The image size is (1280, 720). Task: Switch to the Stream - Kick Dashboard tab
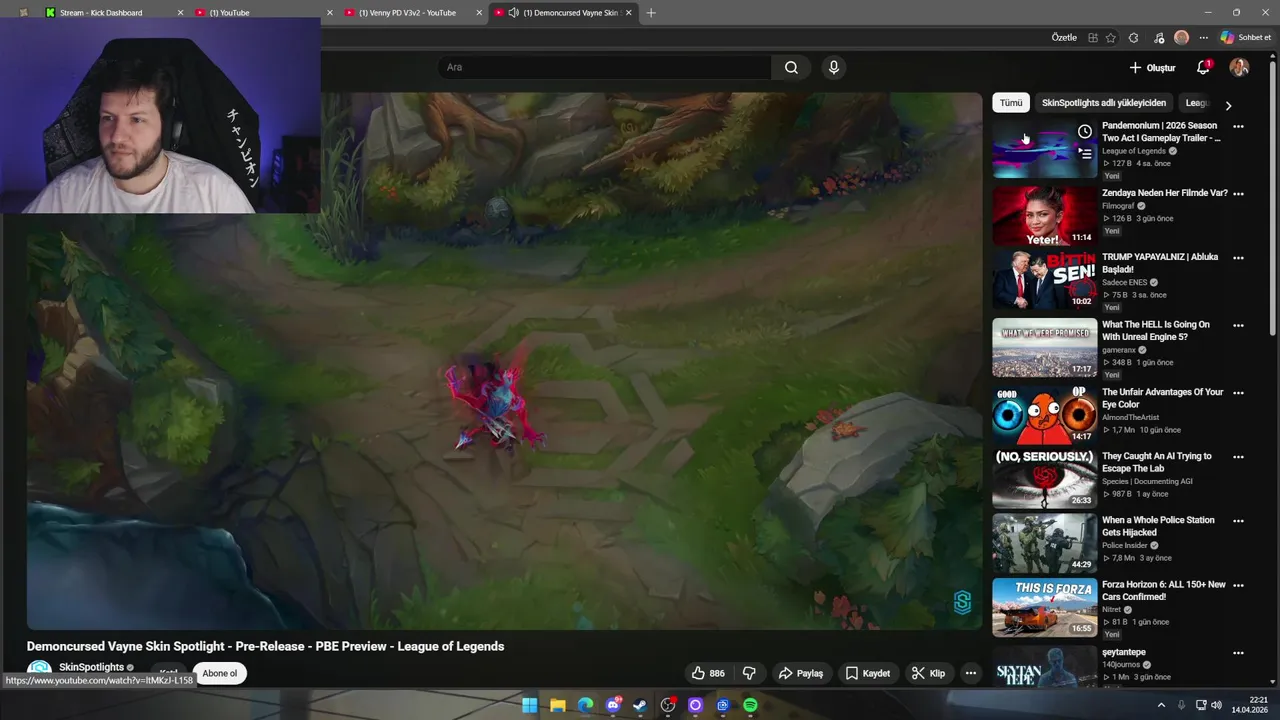click(x=111, y=13)
